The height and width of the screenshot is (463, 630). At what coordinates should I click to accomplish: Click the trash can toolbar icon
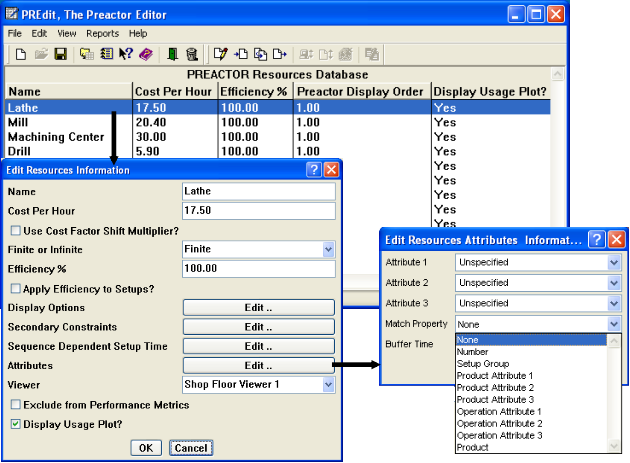[192, 54]
